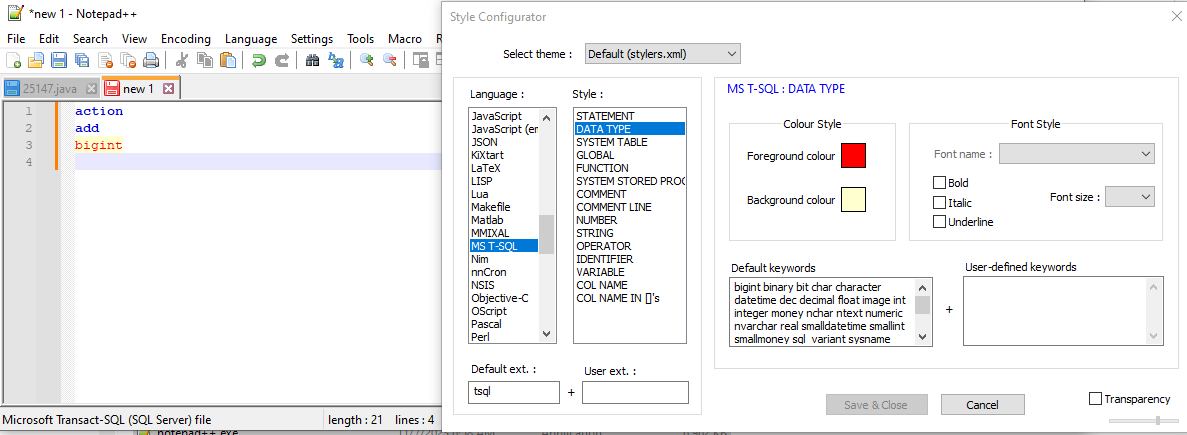Click the Default ext. field containing tsql
This screenshot has height=435, width=1187.
pyautogui.click(x=515, y=392)
